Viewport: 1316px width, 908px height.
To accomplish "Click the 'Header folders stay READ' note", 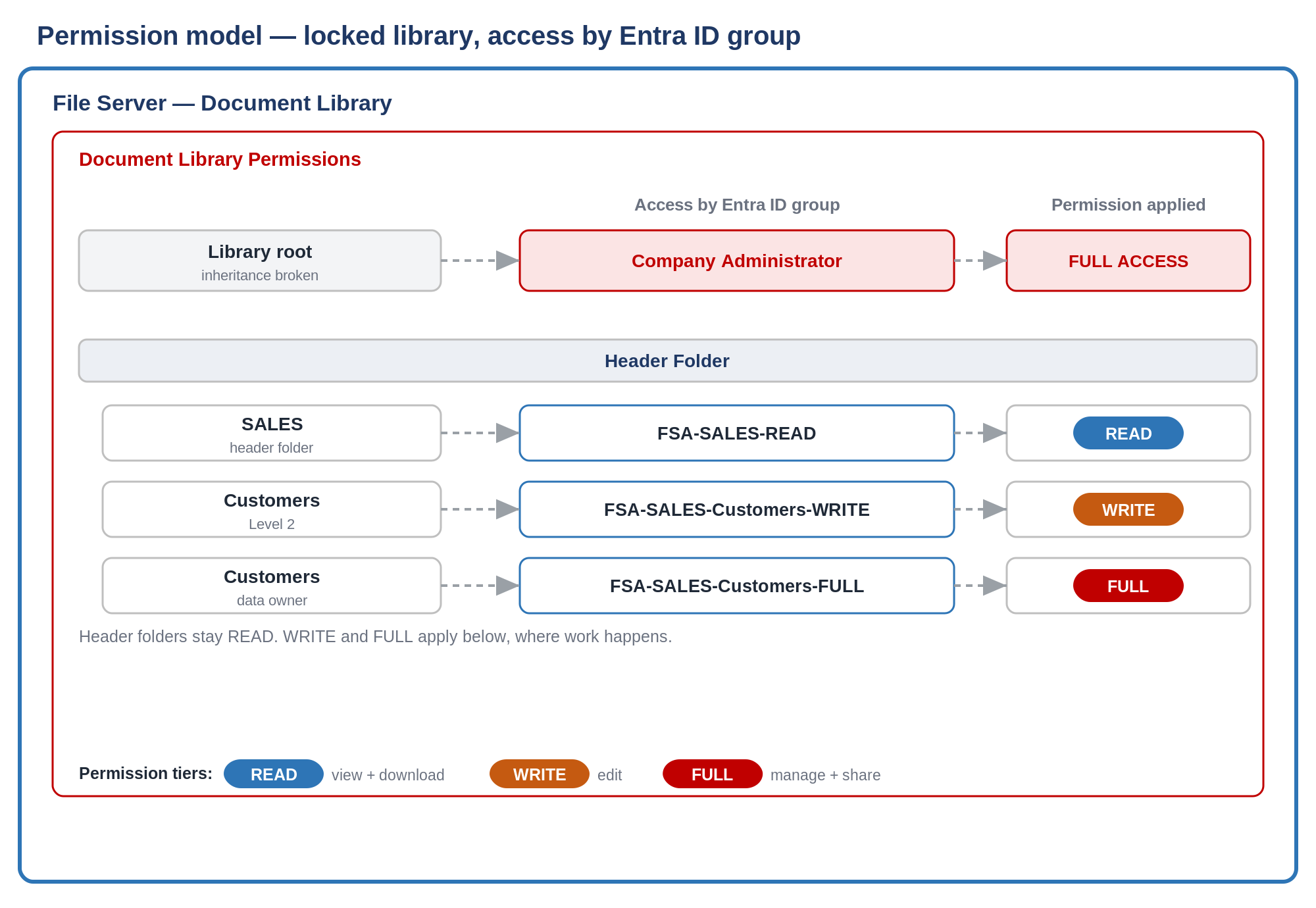I will click(376, 636).
